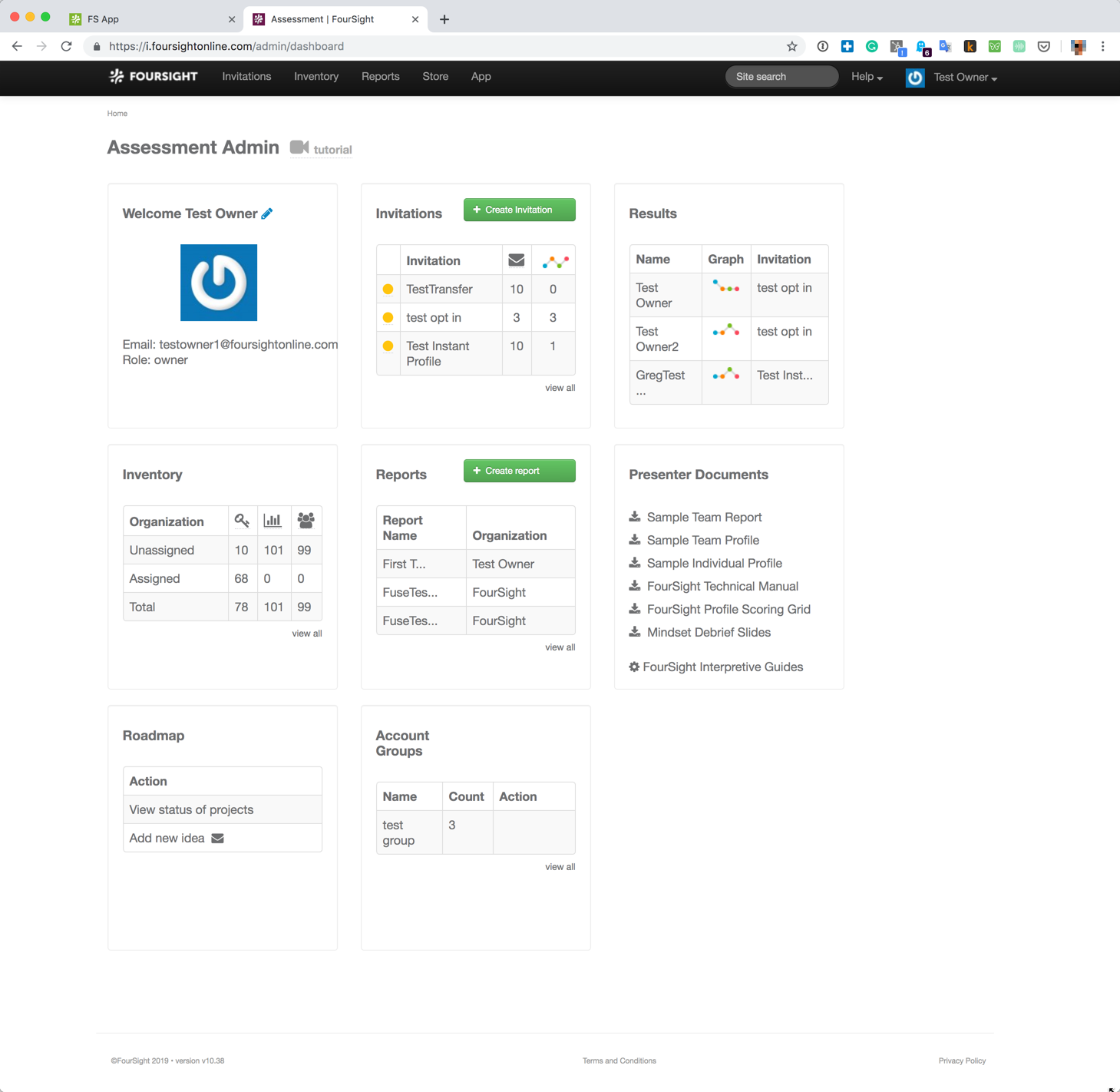Toggle the yellow status dot for TestTransfer
This screenshot has width=1120, height=1092.
(x=388, y=289)
